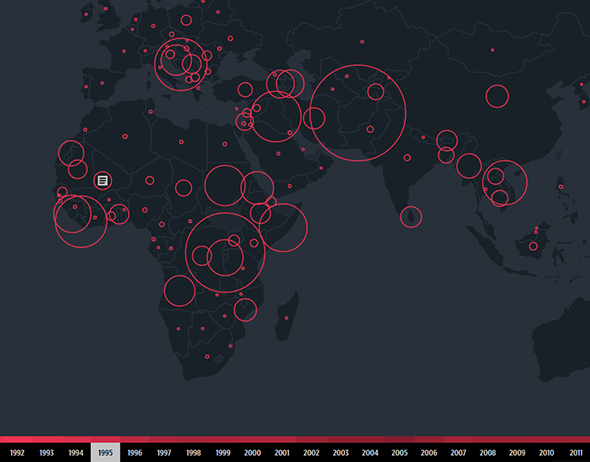The width and height of the screenshot is (590, 462).
Task: Click the large circle over Afghanistan region
Action: tap(358, 113)
